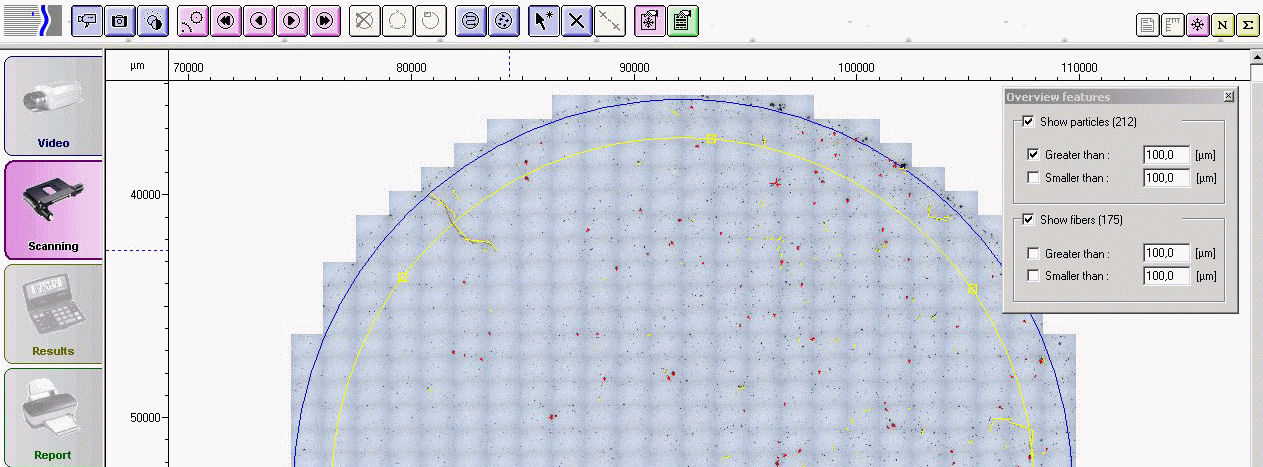The height and width of the screenshot is (467, 1263).
Task: Toggle Show particles (212) checkbox
Action: [1028, 122]
